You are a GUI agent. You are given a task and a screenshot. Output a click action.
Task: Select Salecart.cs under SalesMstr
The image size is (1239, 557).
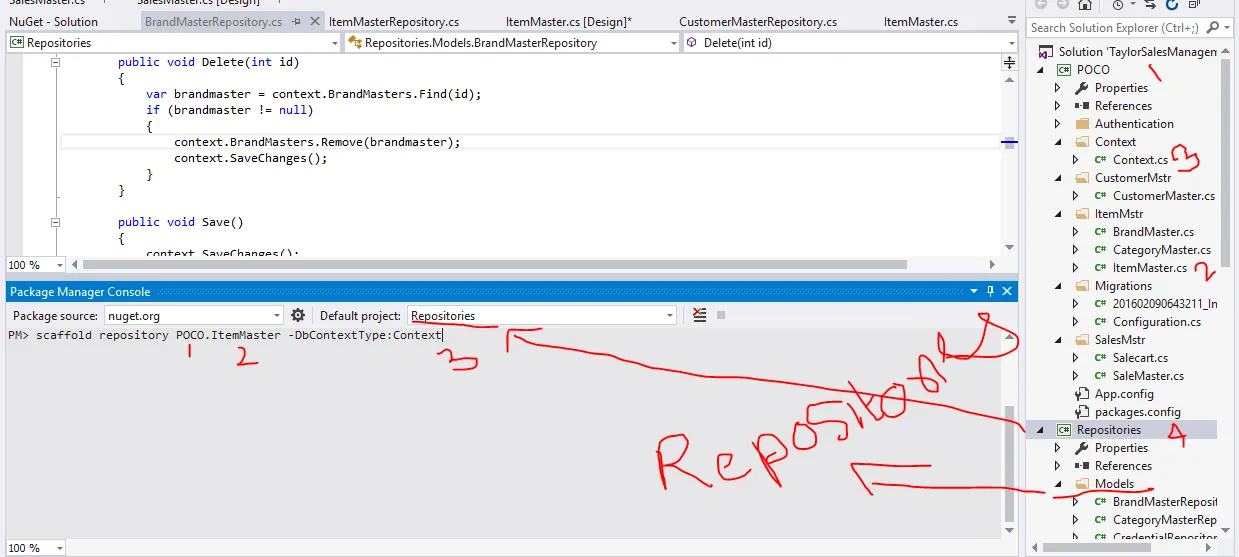[x=1140, y=358]
